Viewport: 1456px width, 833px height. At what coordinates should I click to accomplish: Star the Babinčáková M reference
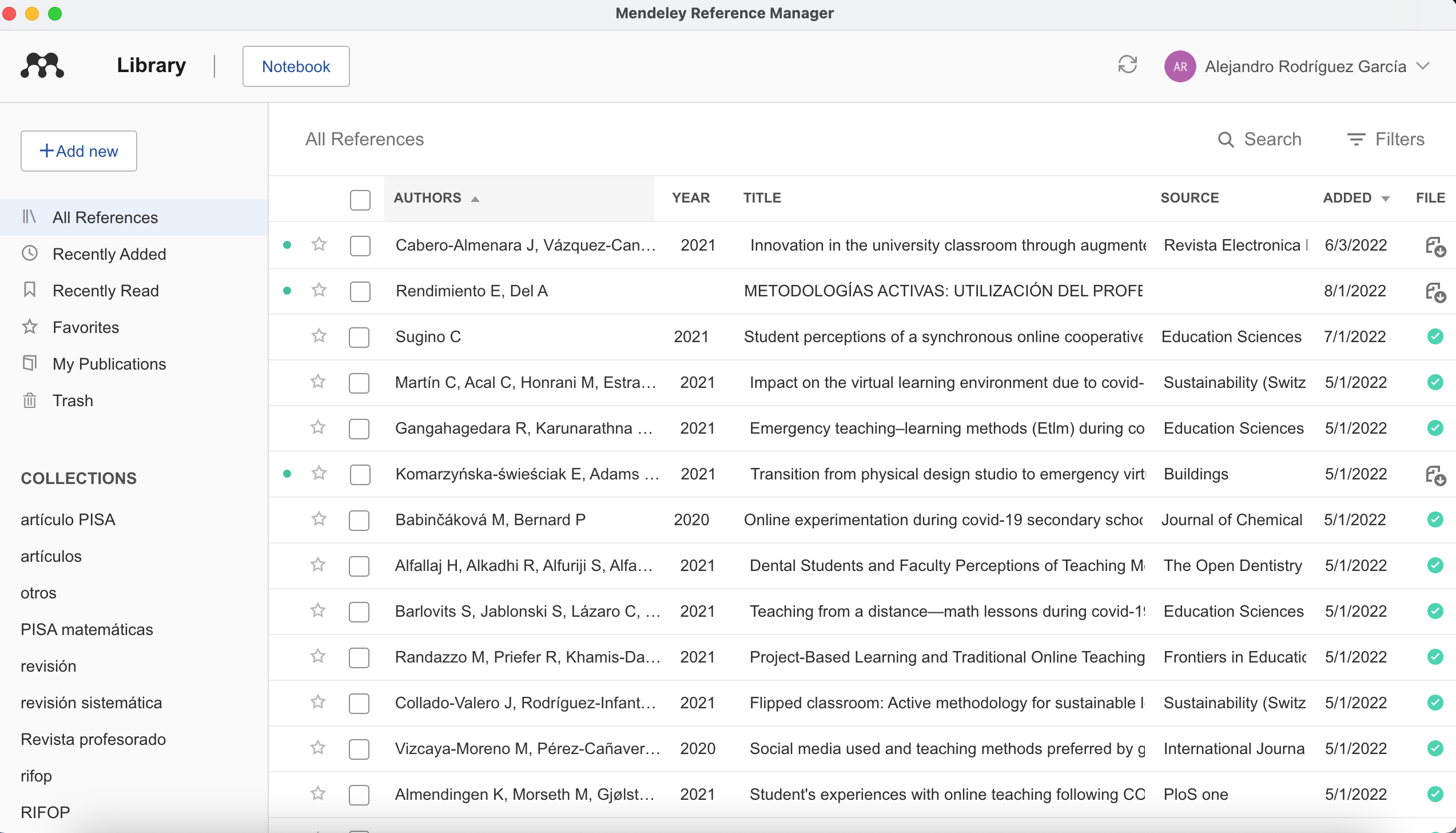click(319, 519)
